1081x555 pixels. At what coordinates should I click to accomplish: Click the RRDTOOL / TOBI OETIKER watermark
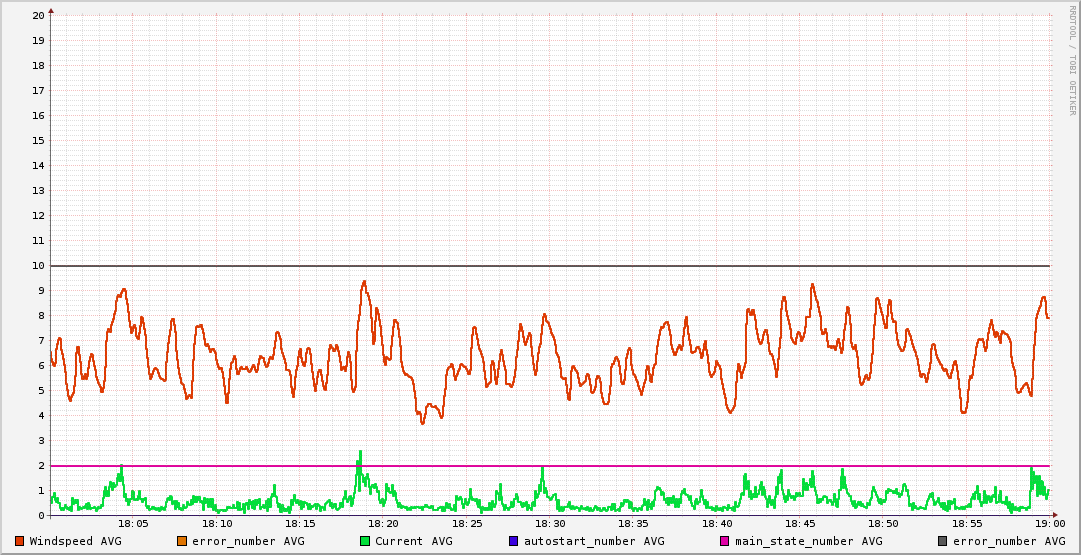[1072, 60]
